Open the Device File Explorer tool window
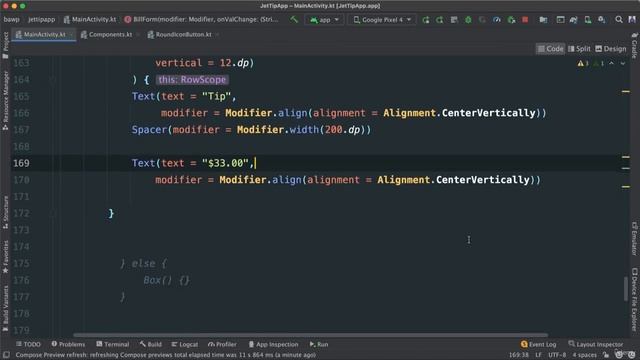640x360 pixels. [x=634, y=299]
